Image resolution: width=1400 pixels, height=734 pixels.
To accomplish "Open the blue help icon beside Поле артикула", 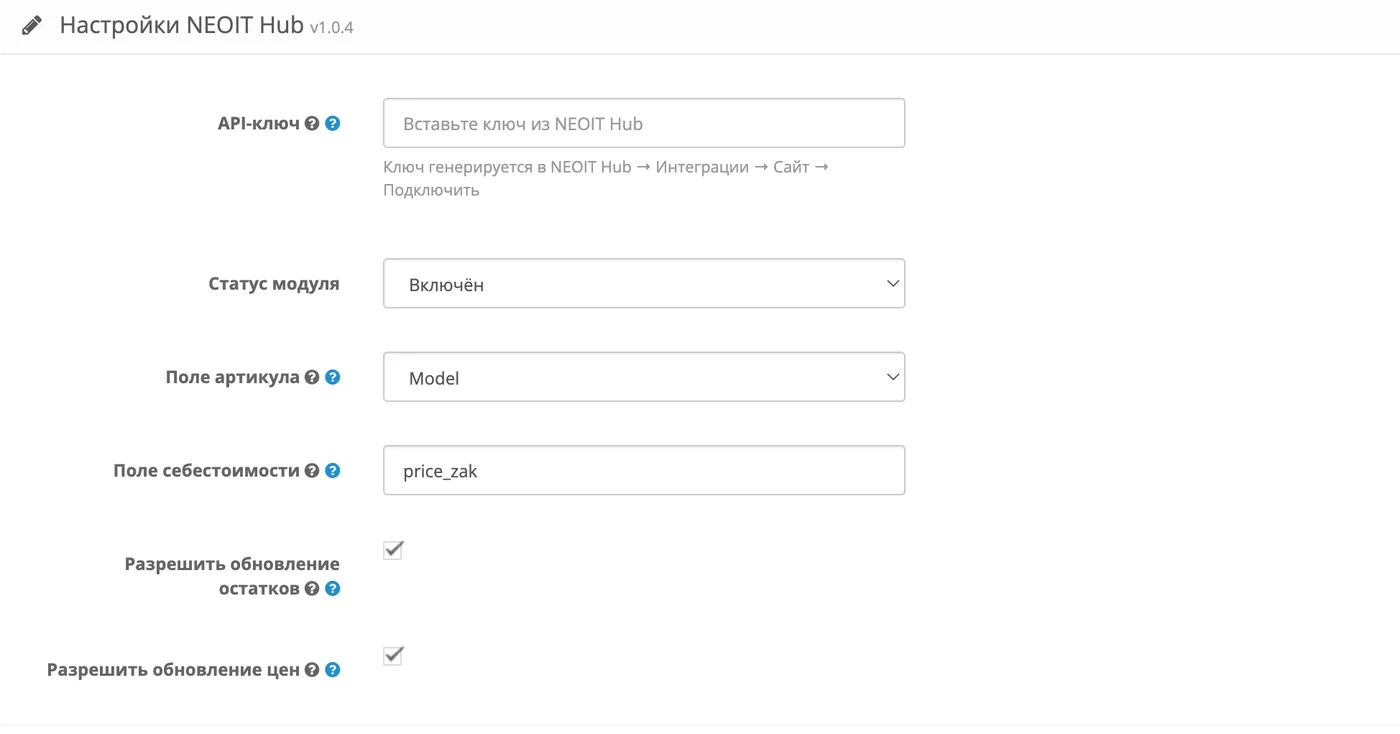I will pyautogui.click(x=333, y=377).
